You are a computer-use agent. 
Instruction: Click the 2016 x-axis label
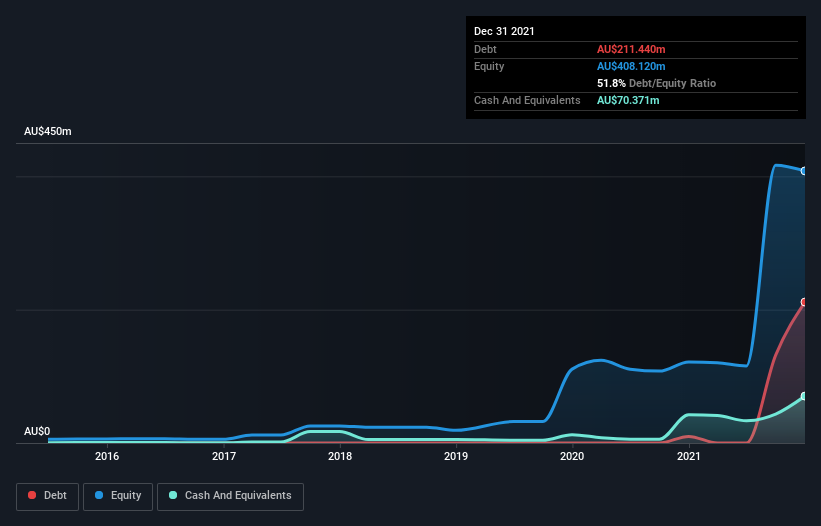[107, 456]
